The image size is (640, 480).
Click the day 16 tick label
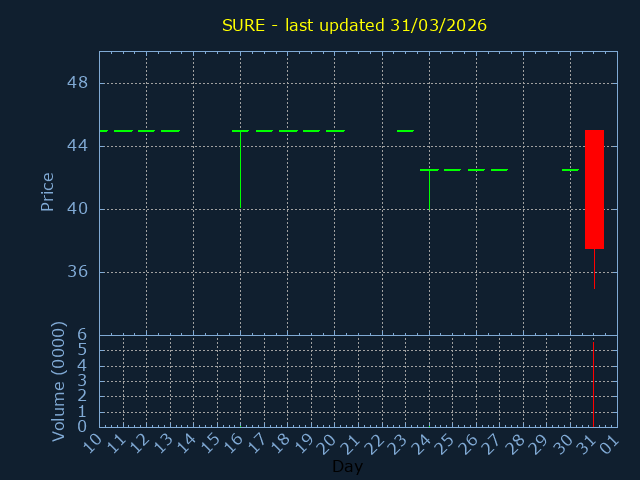point(233,441)
